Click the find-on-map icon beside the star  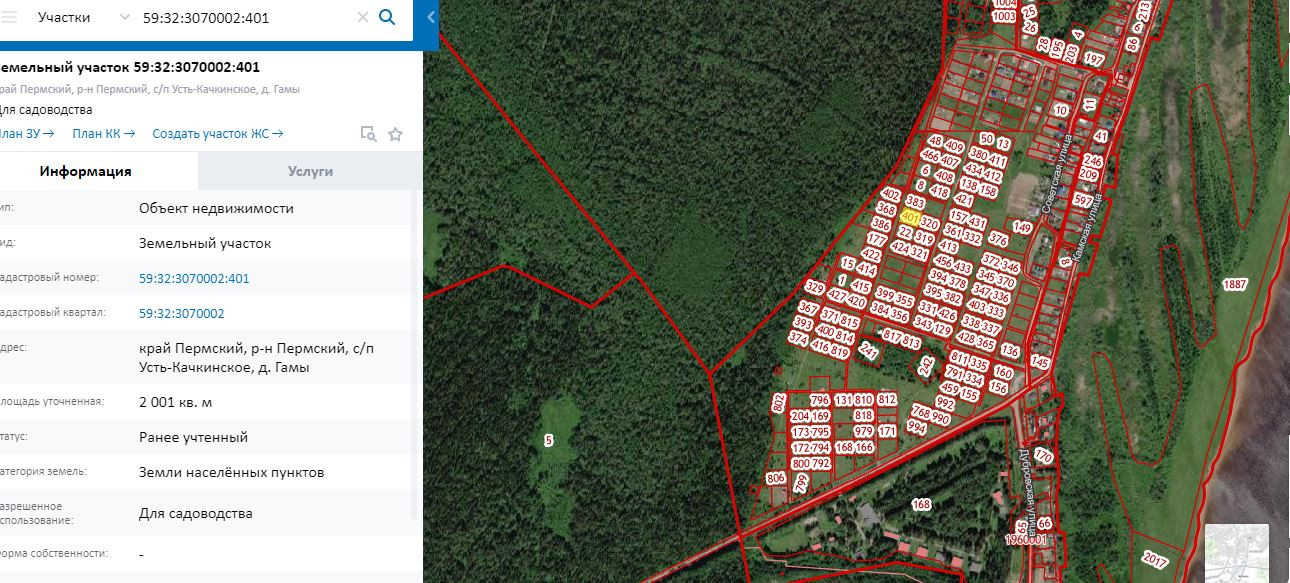point(368,134)
